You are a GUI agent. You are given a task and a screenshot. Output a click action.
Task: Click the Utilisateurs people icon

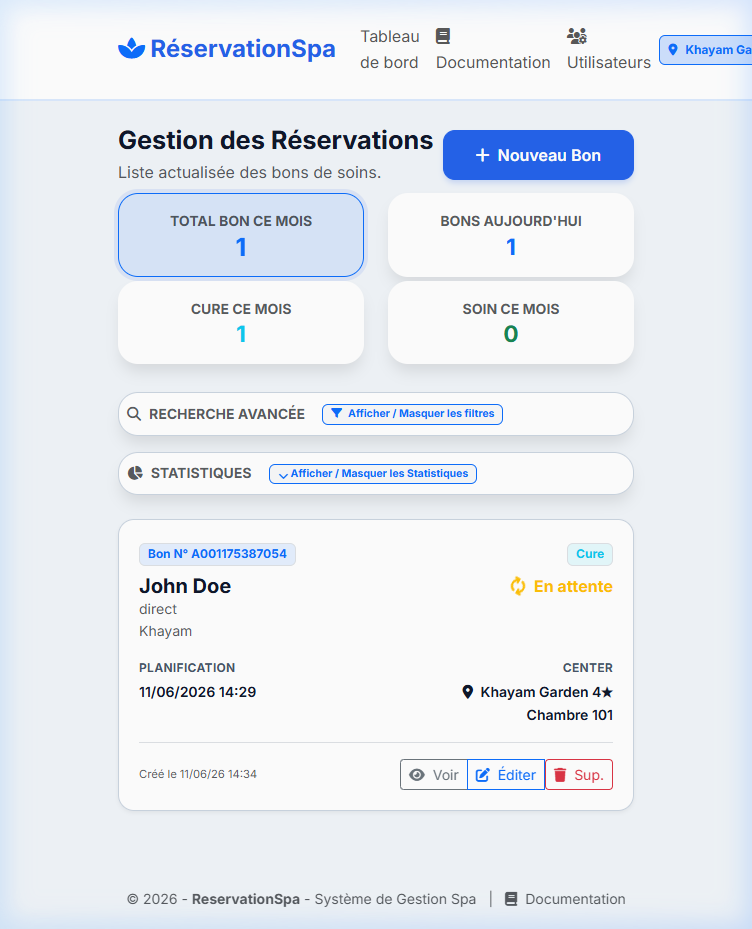577,36
